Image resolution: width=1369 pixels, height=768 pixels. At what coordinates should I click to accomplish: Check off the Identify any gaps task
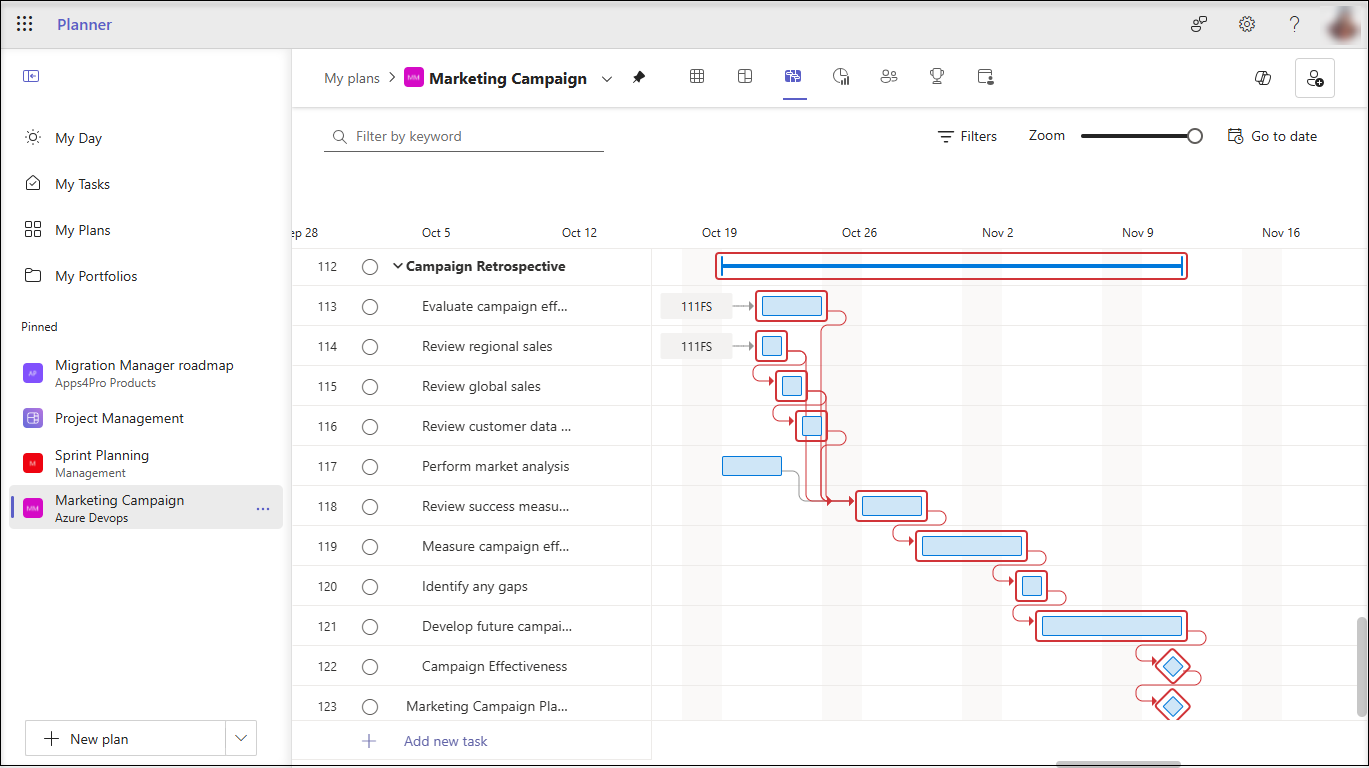click(x=370, y=587)
